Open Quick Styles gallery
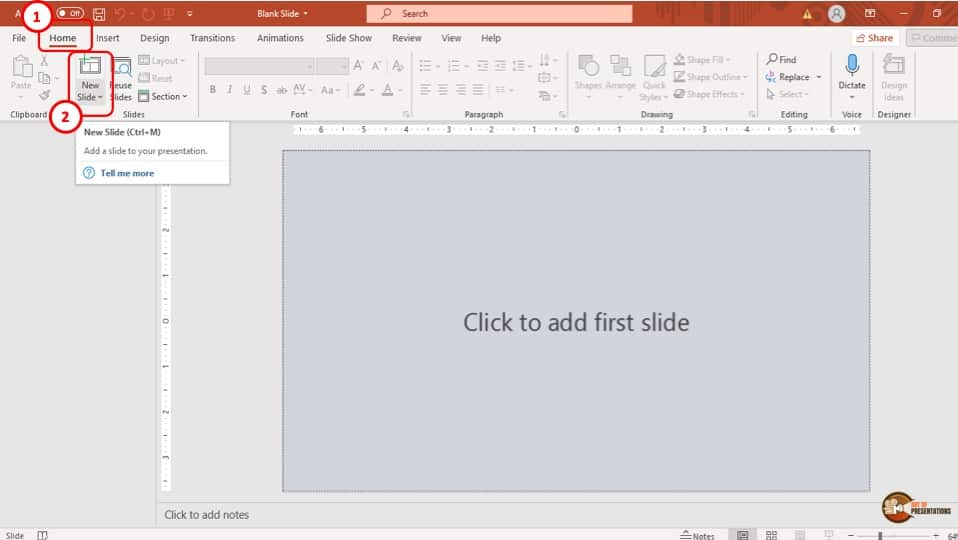The image size is (958, 540). (x=654, y=77)
